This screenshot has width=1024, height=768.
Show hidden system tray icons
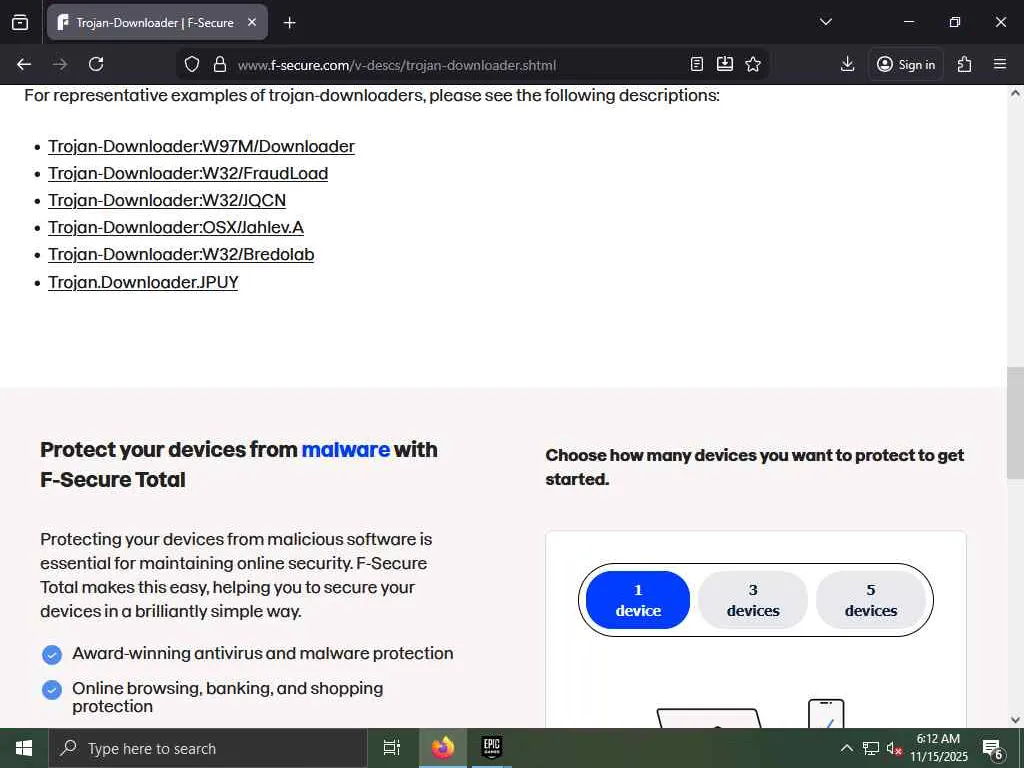tap(846, 748)
